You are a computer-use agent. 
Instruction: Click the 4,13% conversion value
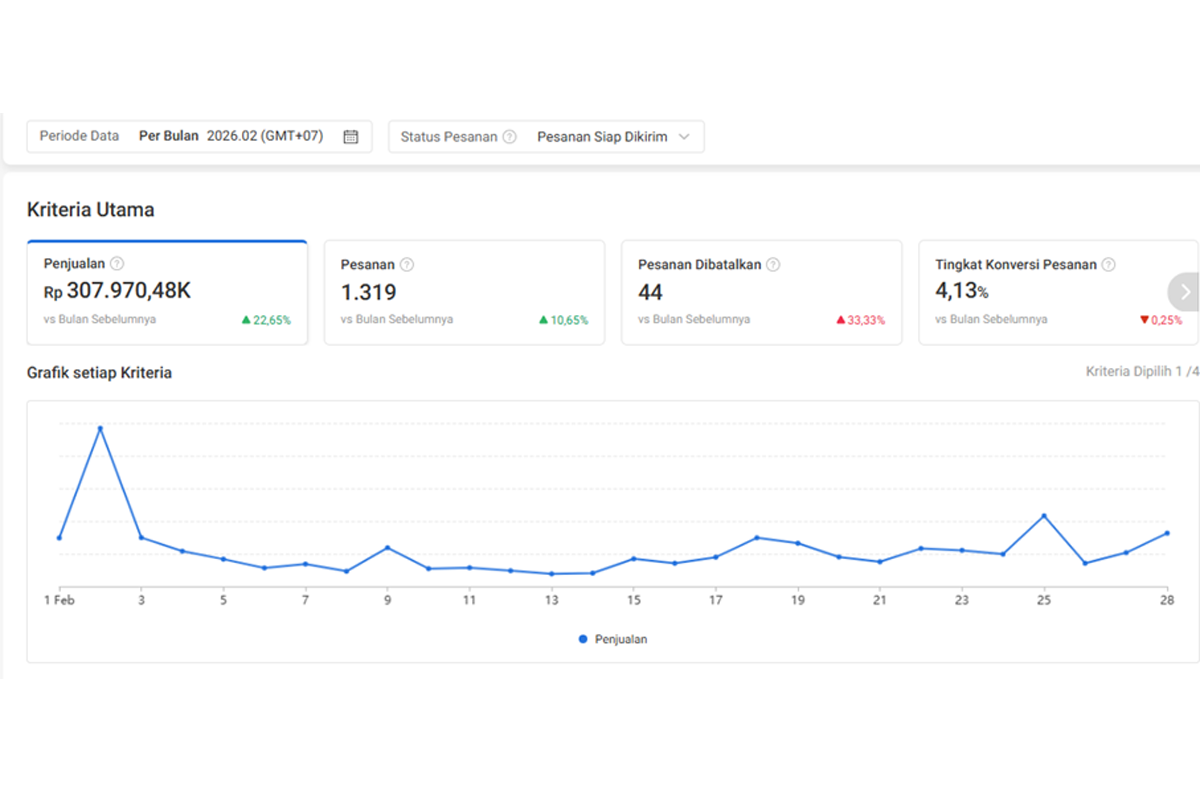pyautogui.click(x=962, y=292)
